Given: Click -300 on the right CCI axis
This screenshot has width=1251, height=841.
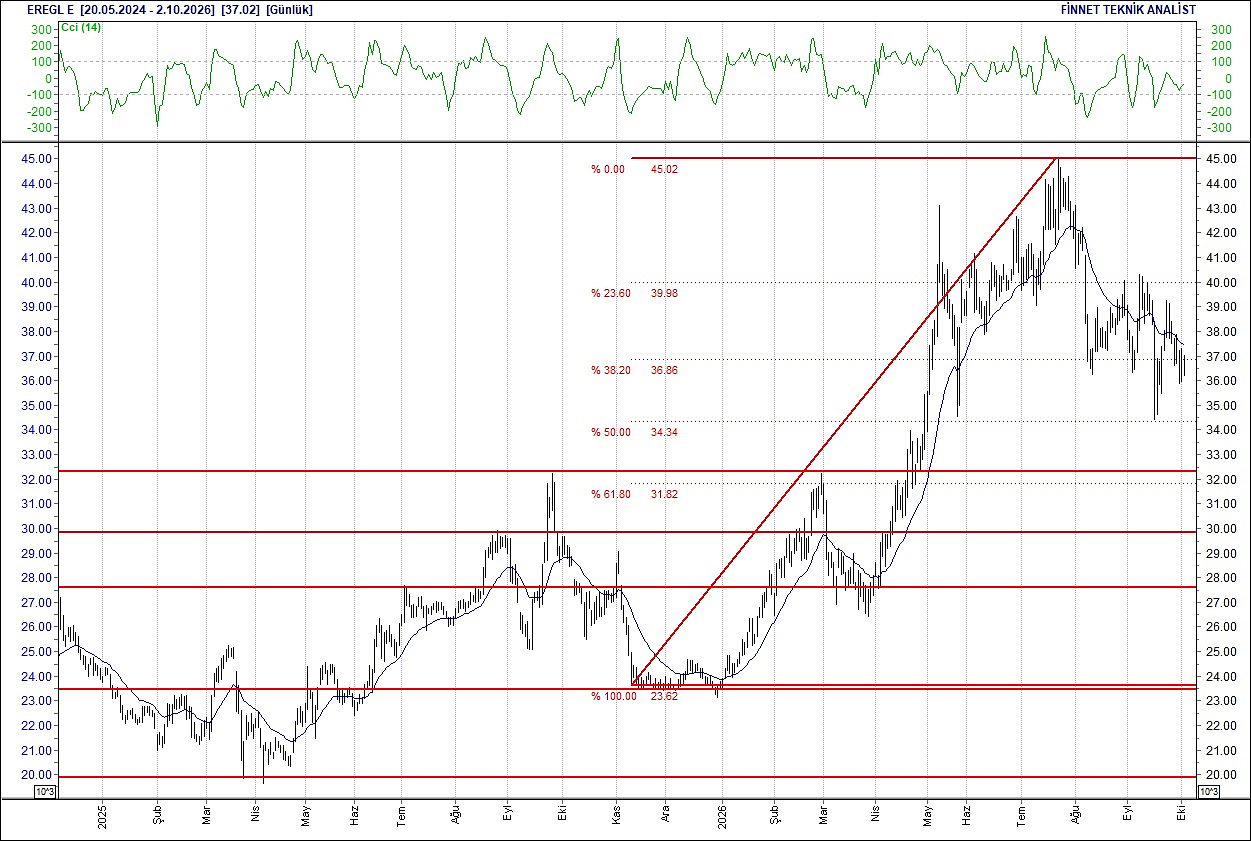Looking at the screenshot, I should click(1221, 128).
